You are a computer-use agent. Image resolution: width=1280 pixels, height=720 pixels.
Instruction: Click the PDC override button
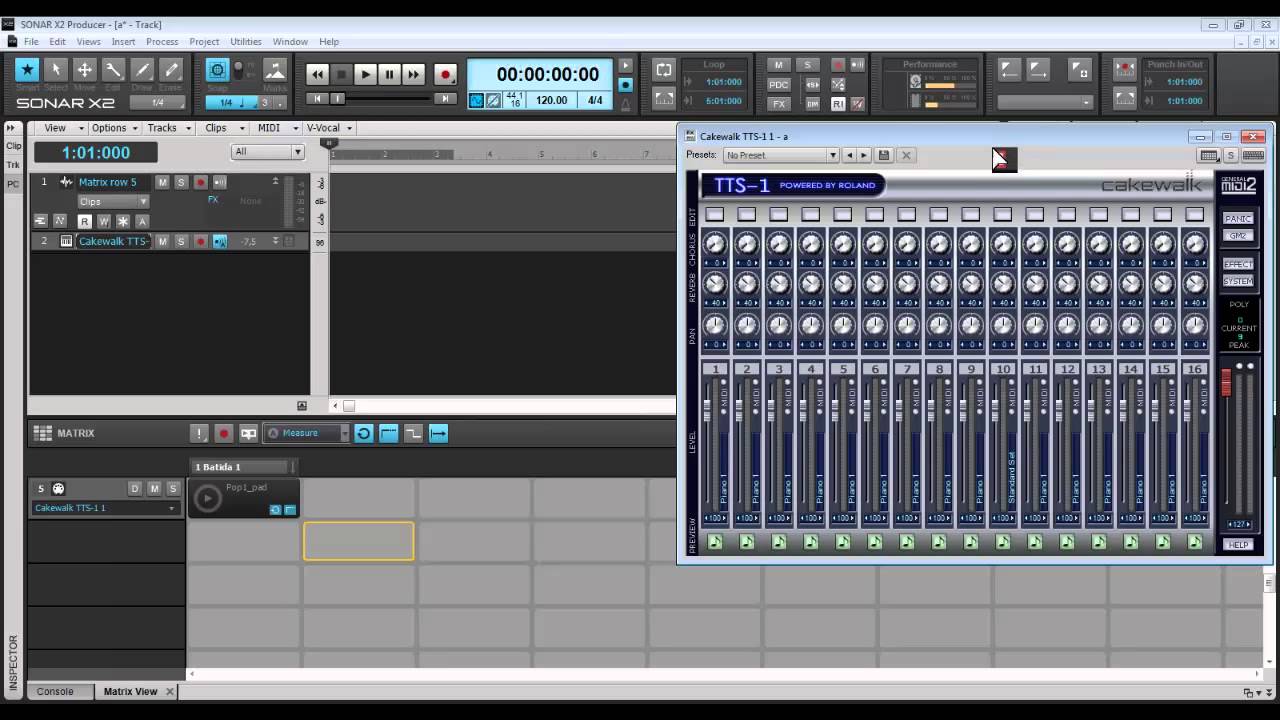pos(779,84)
